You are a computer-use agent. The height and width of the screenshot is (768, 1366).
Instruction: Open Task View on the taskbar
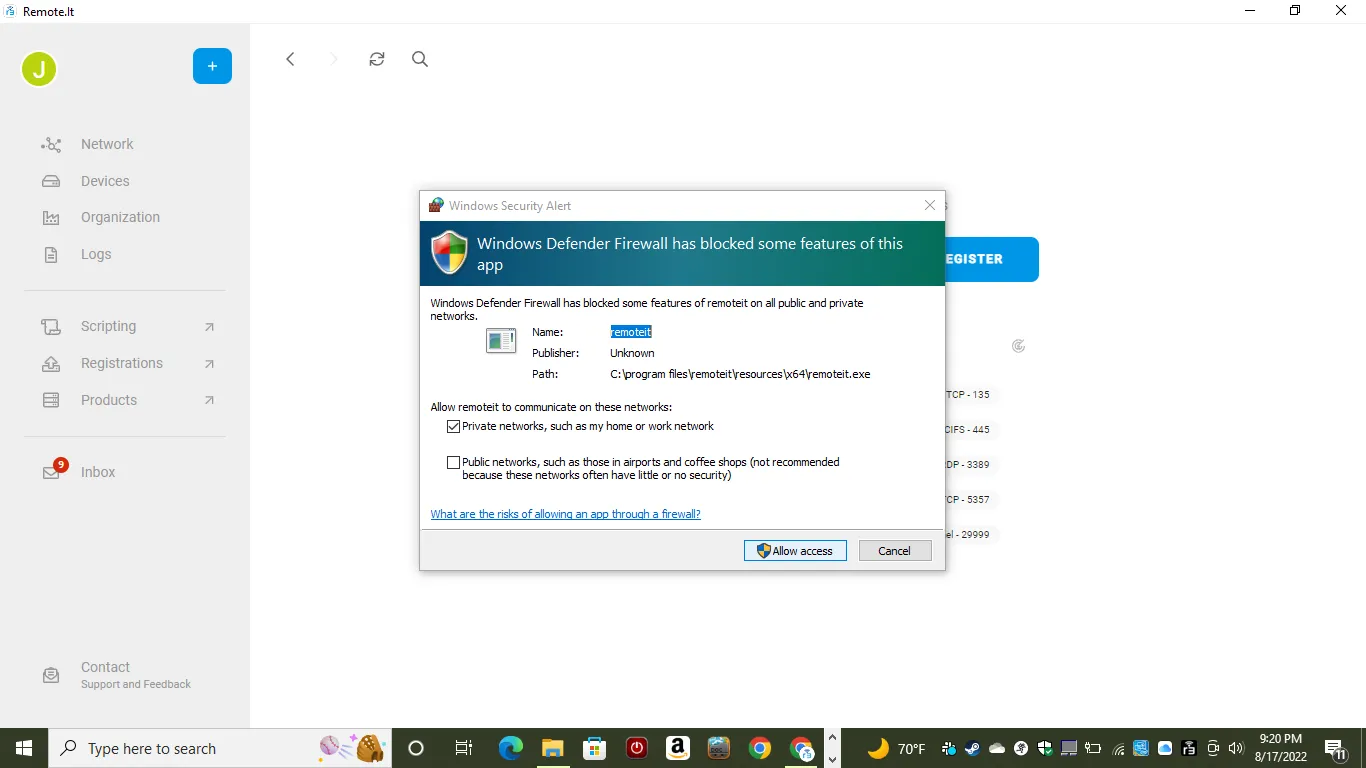tap(463, 748)
